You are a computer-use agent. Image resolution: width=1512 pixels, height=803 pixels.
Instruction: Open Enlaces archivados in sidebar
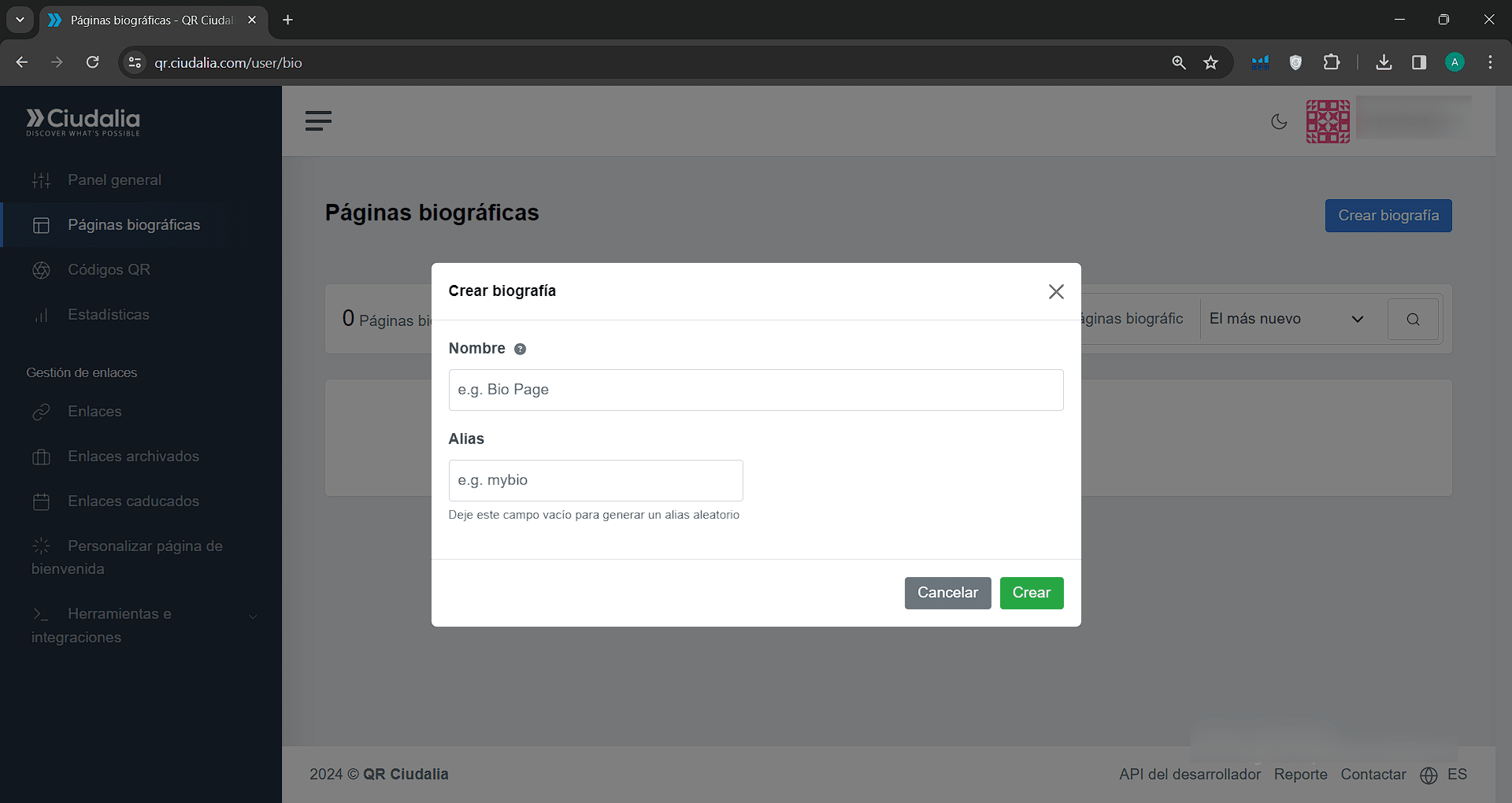(x=133, y=457)
